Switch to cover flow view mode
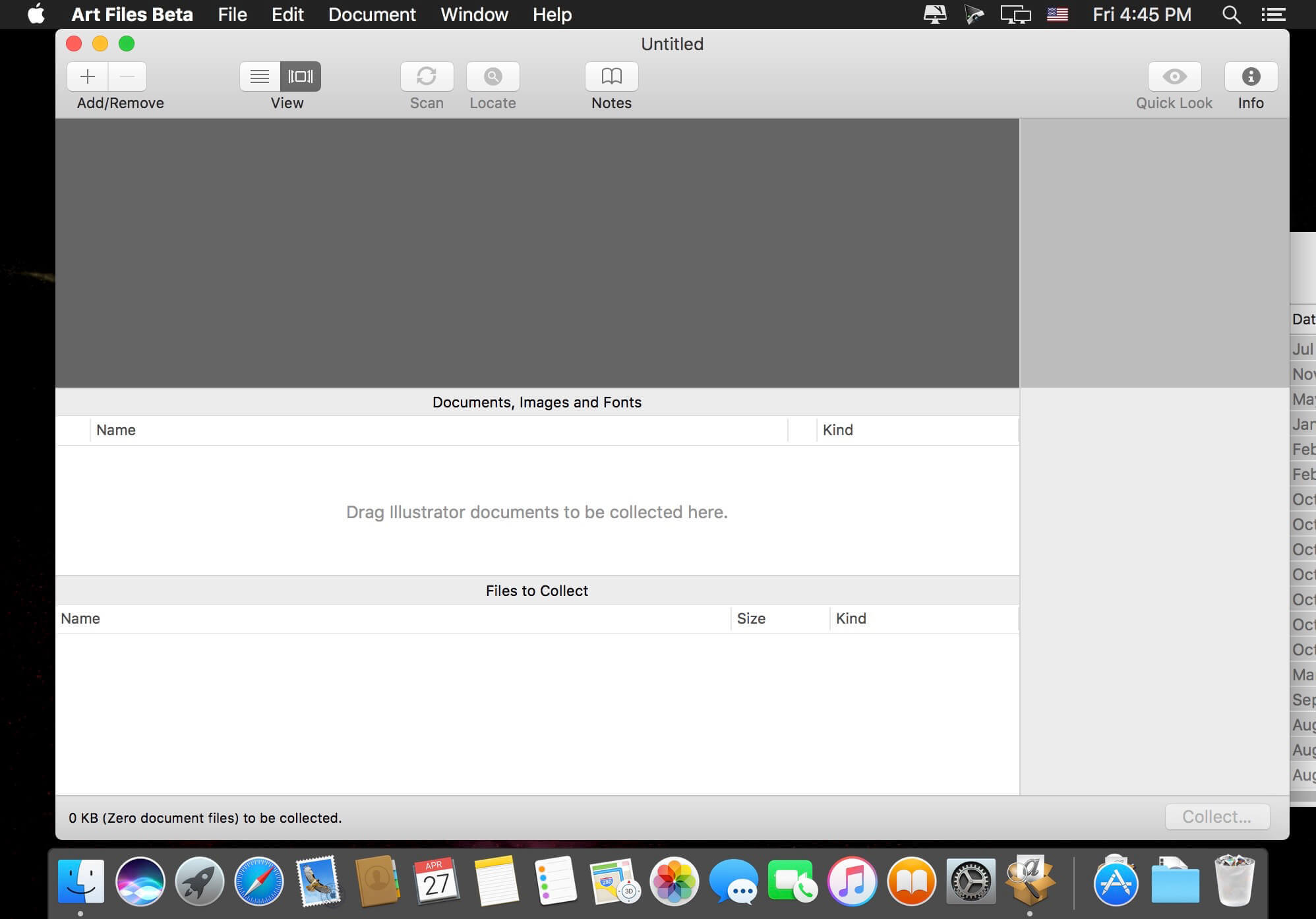Viewport: 1316px width, 919px height. coord(301,76)
